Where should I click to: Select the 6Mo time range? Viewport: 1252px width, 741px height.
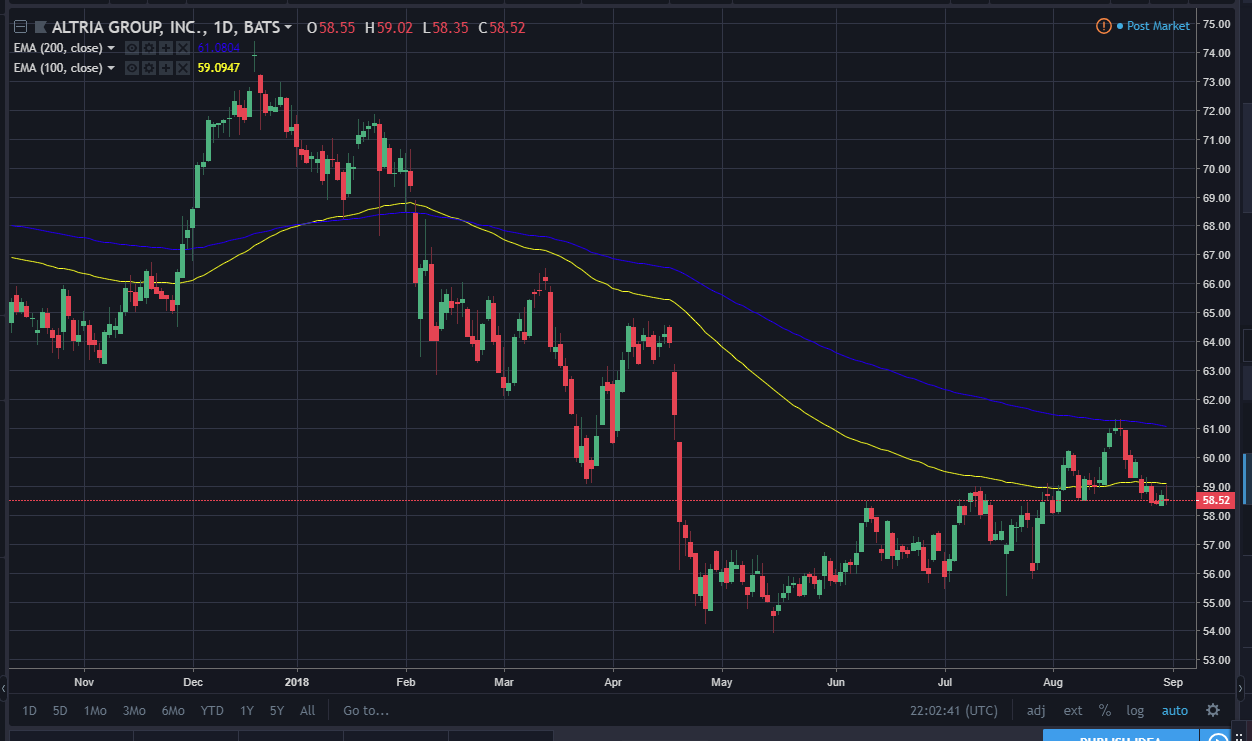pyautogui.click(x=173, y=711)
